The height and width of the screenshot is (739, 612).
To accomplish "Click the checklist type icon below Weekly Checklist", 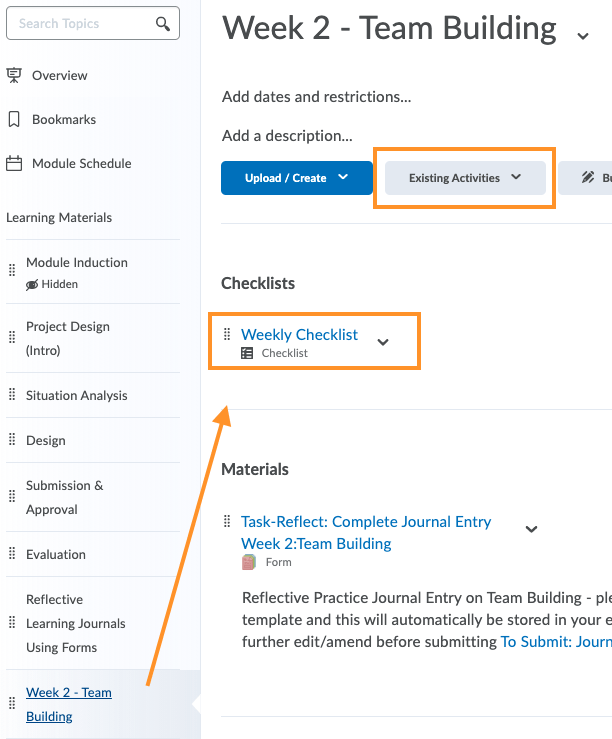I will tap(248, 353).
